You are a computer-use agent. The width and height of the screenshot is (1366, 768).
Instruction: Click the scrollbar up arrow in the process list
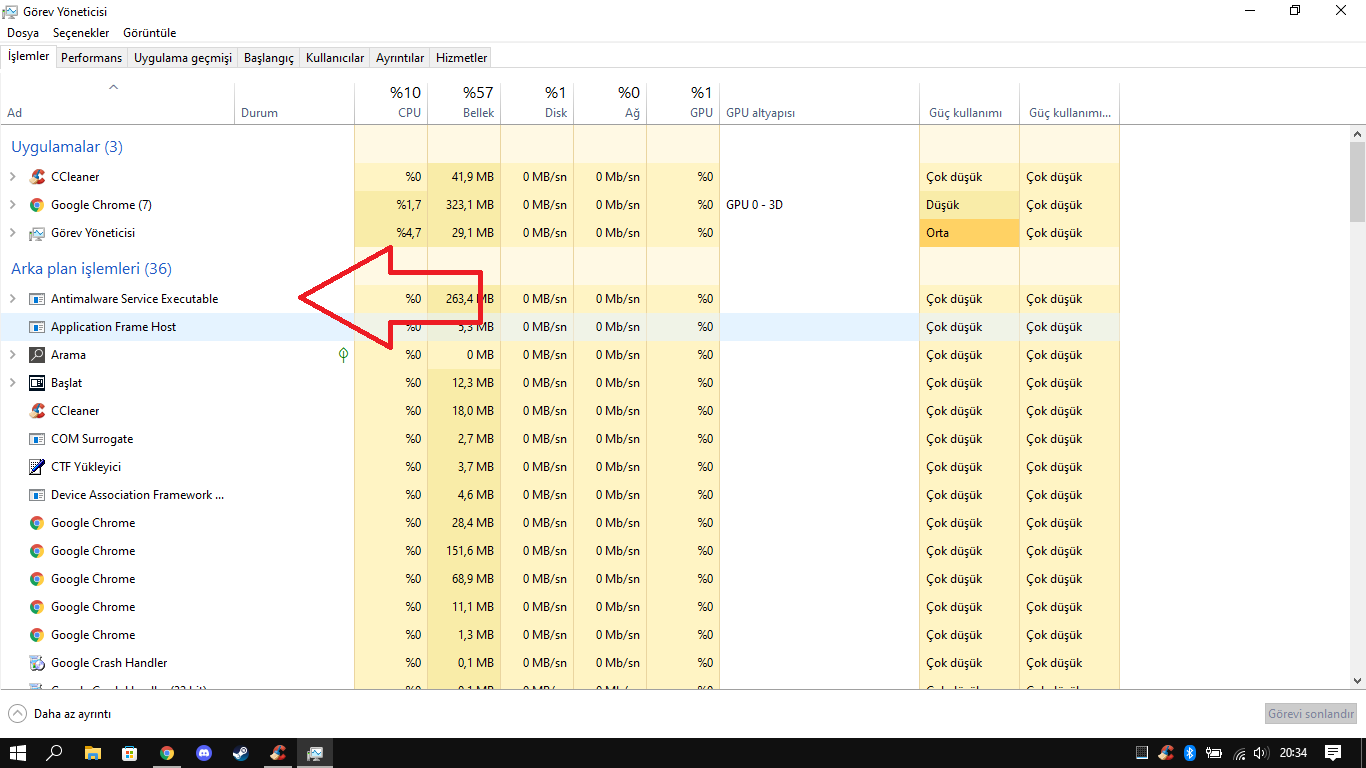point(1357,133)
